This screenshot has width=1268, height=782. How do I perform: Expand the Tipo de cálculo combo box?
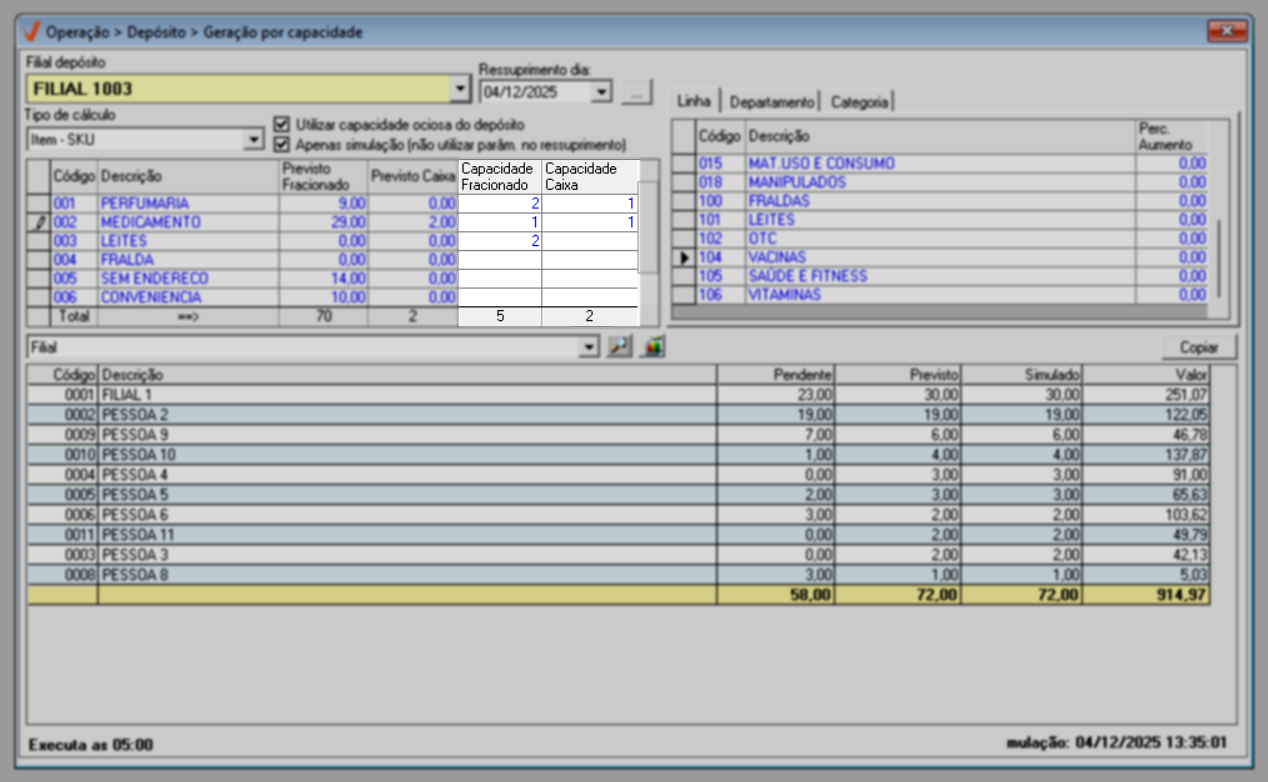pyautogui.click(x=254, y=141)
